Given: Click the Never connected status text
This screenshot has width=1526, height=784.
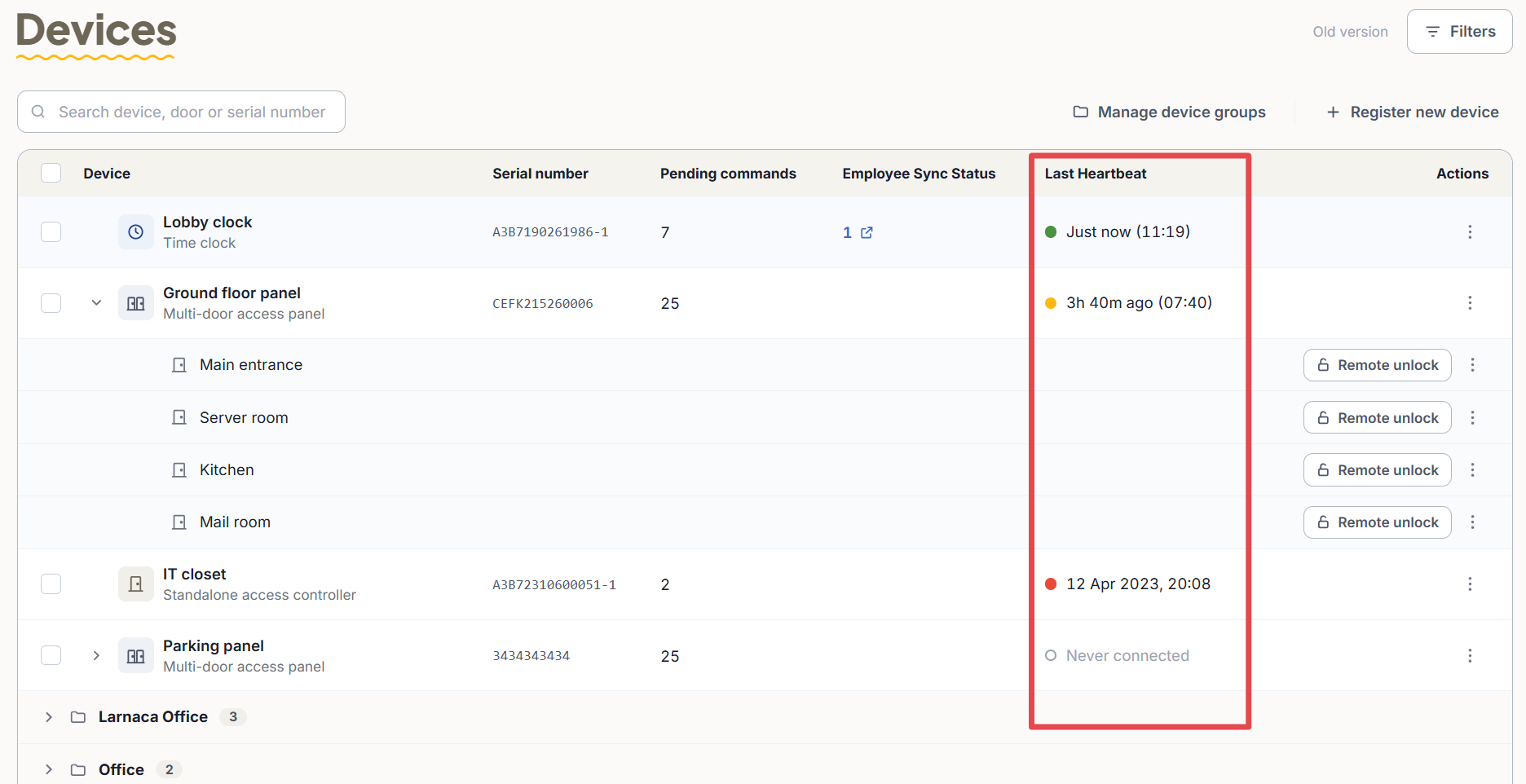Looking at the screenshot, I should (1127, 656).
